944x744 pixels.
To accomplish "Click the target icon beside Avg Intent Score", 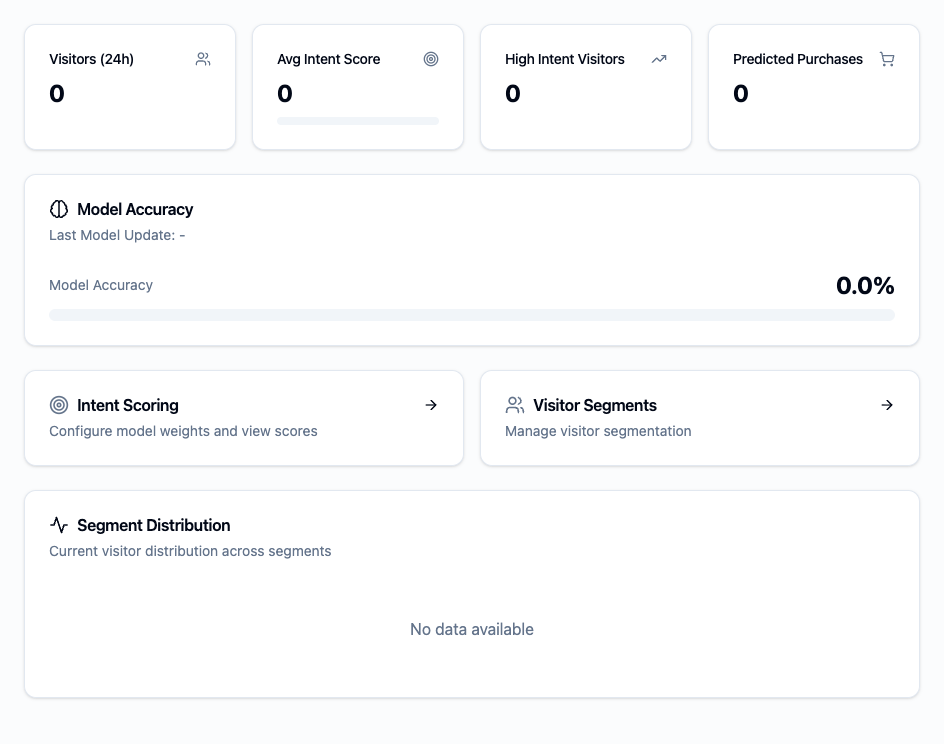I will point(431,59).
